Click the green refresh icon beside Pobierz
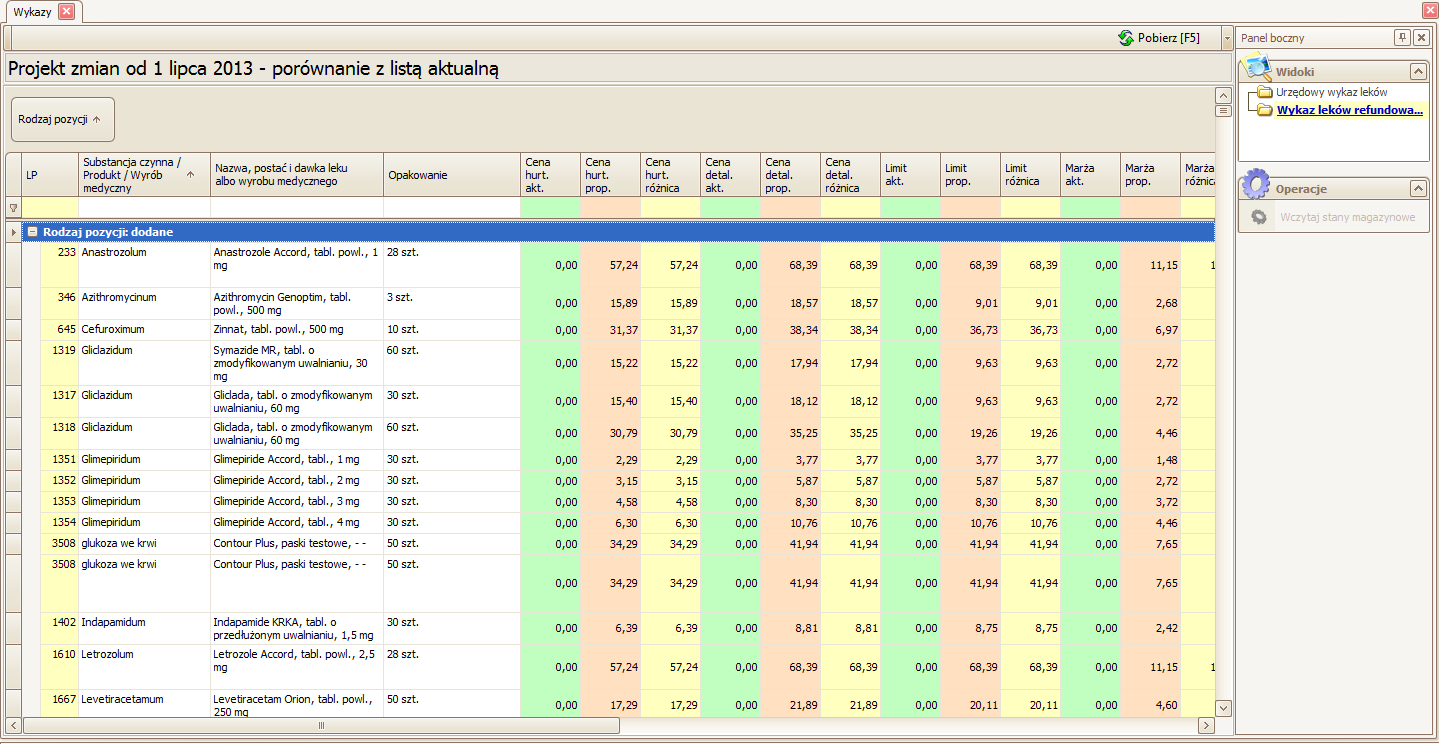 click(x=1126, y=38)
